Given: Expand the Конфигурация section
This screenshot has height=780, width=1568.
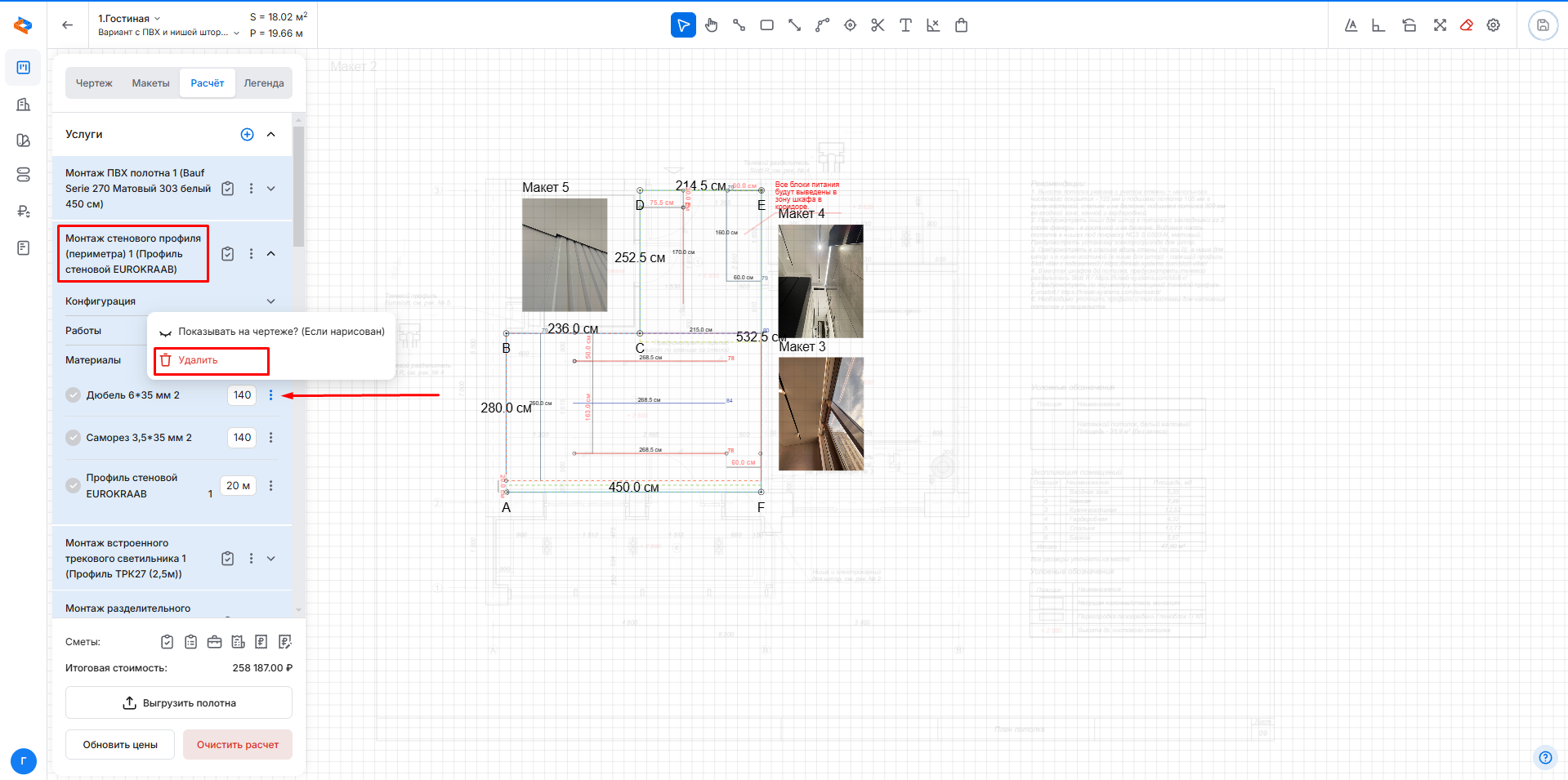Looking at the screenshot, I should point(270,301).
